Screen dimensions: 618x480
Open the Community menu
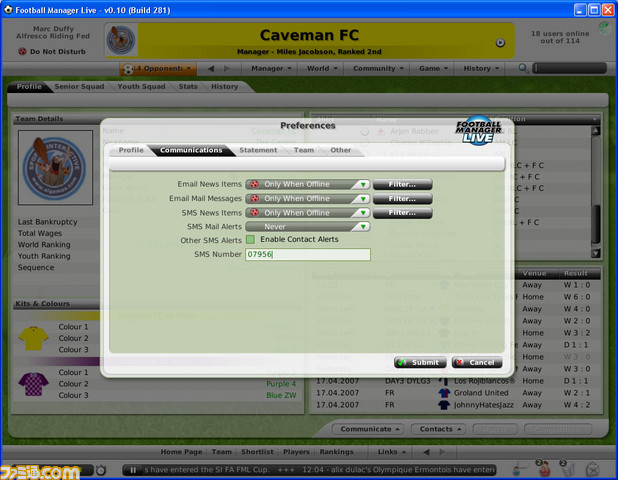point(378,69)
